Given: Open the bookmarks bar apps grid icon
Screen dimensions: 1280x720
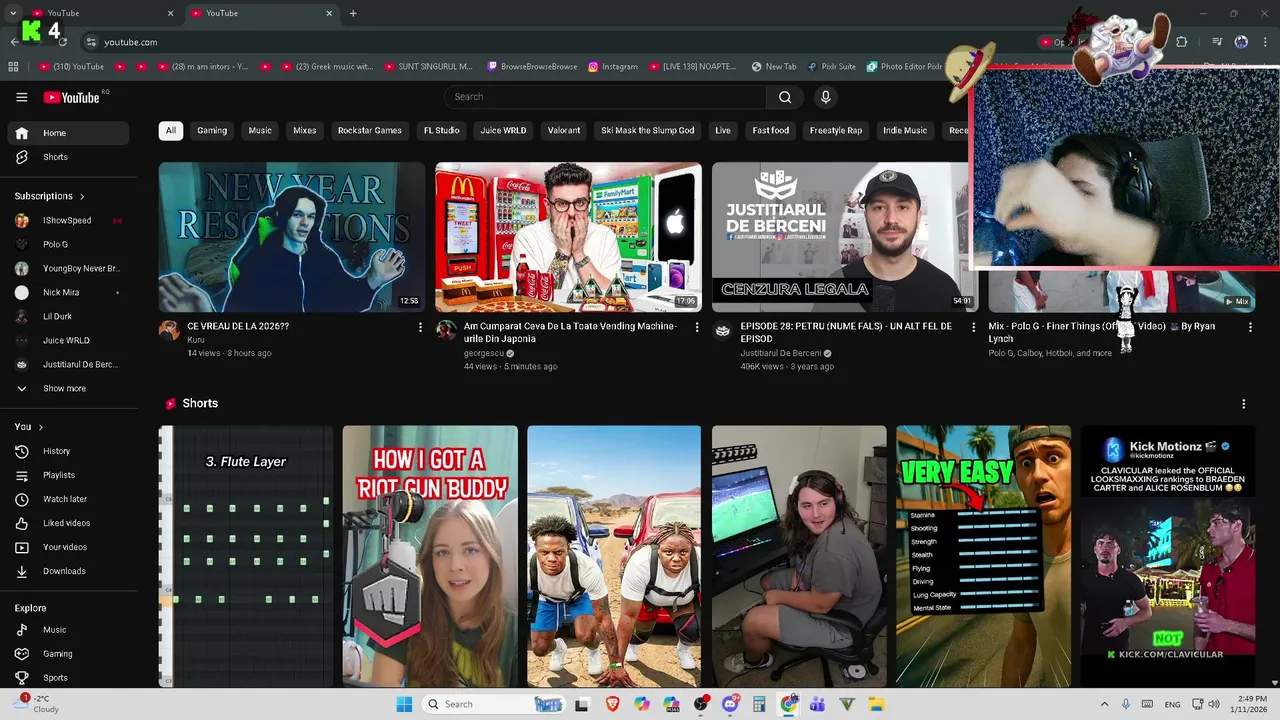Looking at the screenshot, I should pyautogui.click(x=13, y=67).
